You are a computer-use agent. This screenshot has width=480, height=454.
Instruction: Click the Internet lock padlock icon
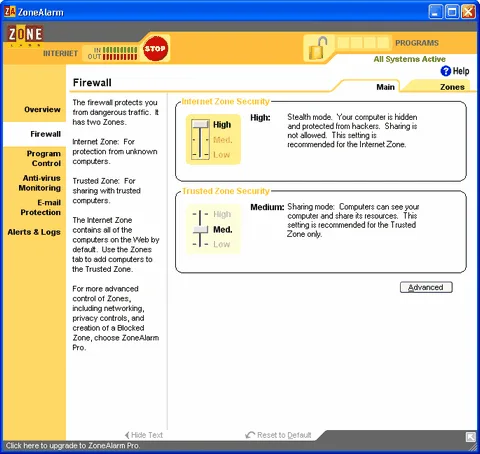point(318,49)
